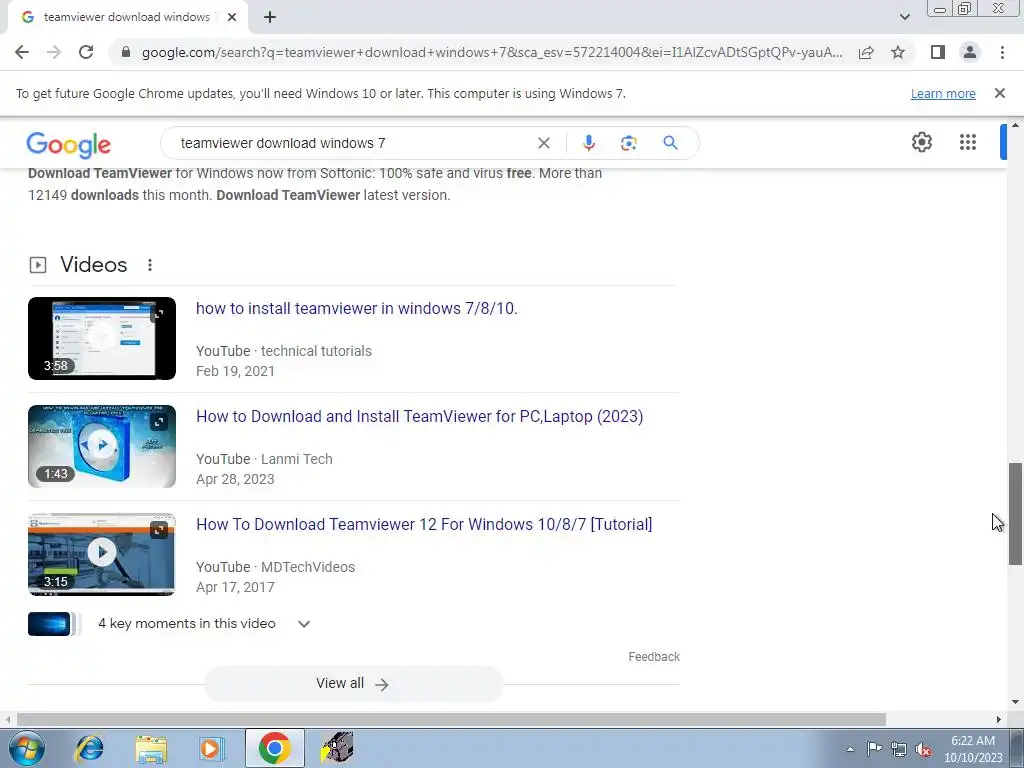Reload the page with the refresh icon
Screen dimensions: 1024x768
(x=86, y=52)
